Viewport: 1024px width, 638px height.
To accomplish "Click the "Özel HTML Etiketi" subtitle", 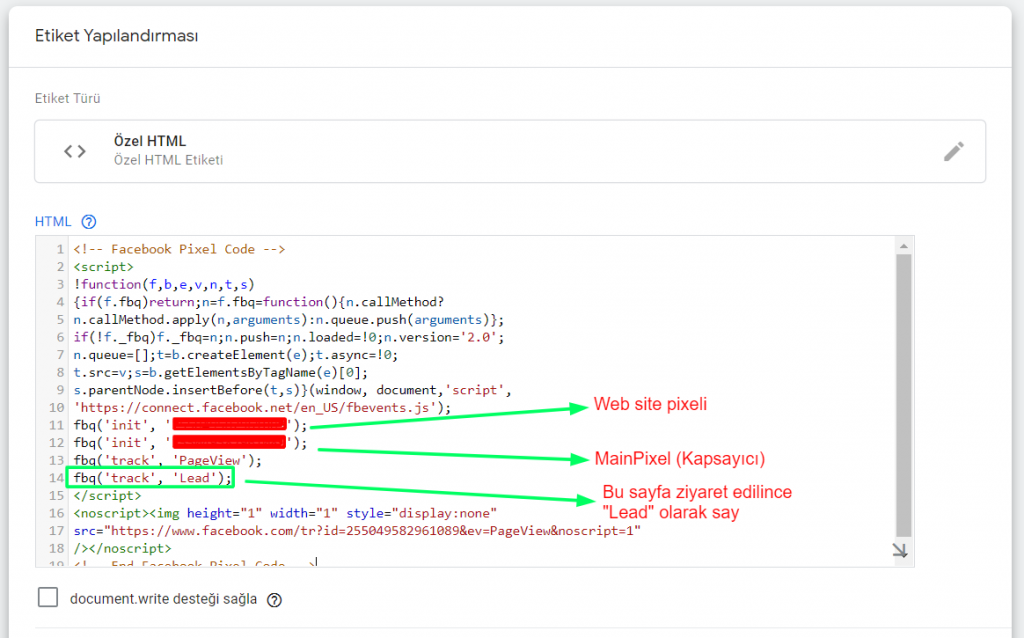I will 168,161.
